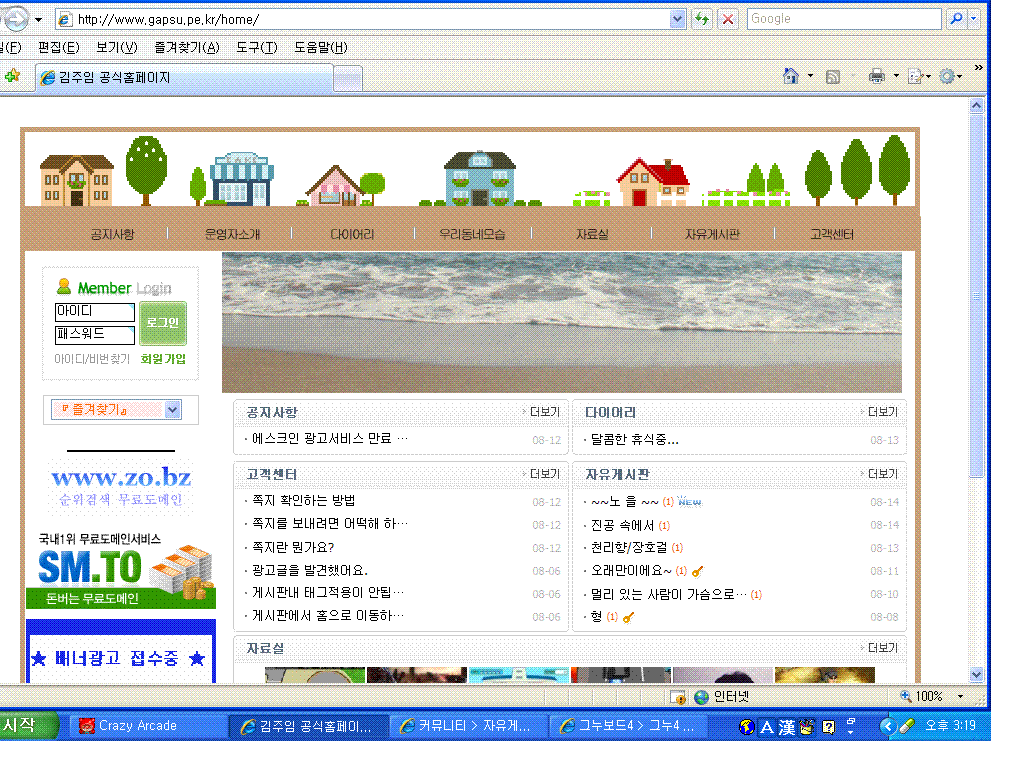Viewport: 1024px width, 768px height.
Task: Open the 100% zoom level dropdown
Action: click(x=960, y=696)
